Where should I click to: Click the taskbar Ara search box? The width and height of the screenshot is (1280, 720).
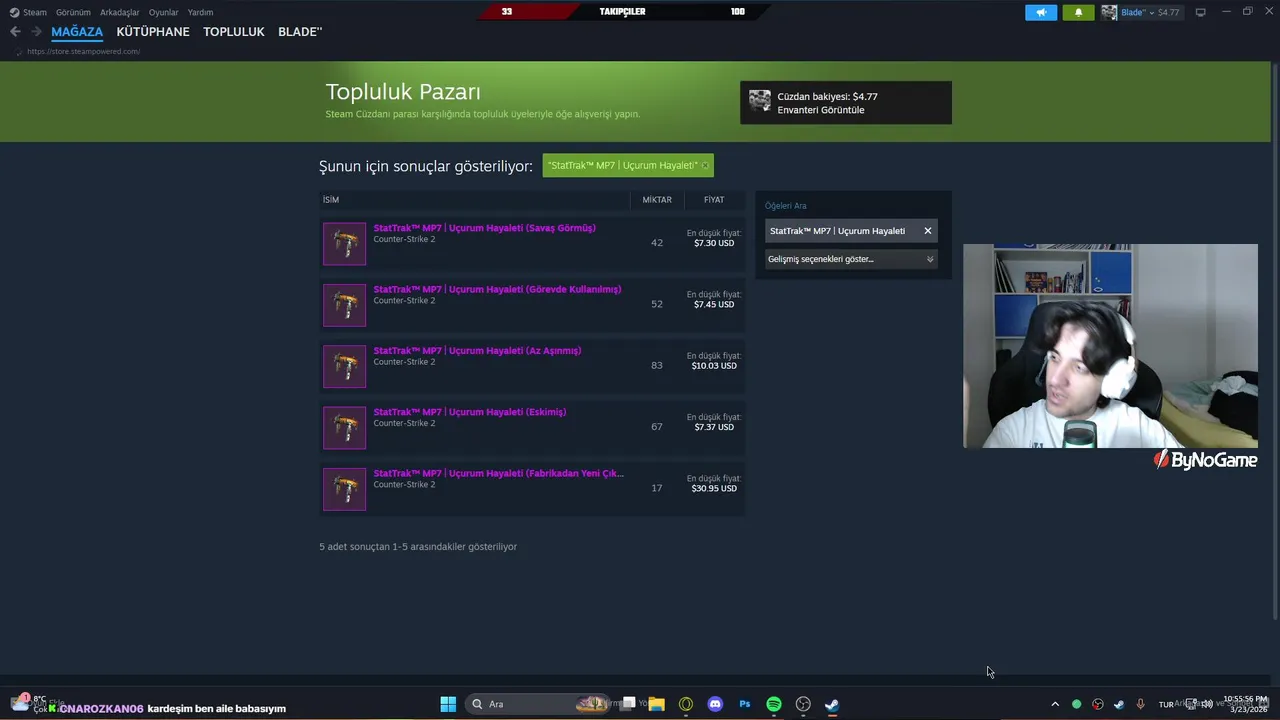pyautogui.click(x=540, y=704)
